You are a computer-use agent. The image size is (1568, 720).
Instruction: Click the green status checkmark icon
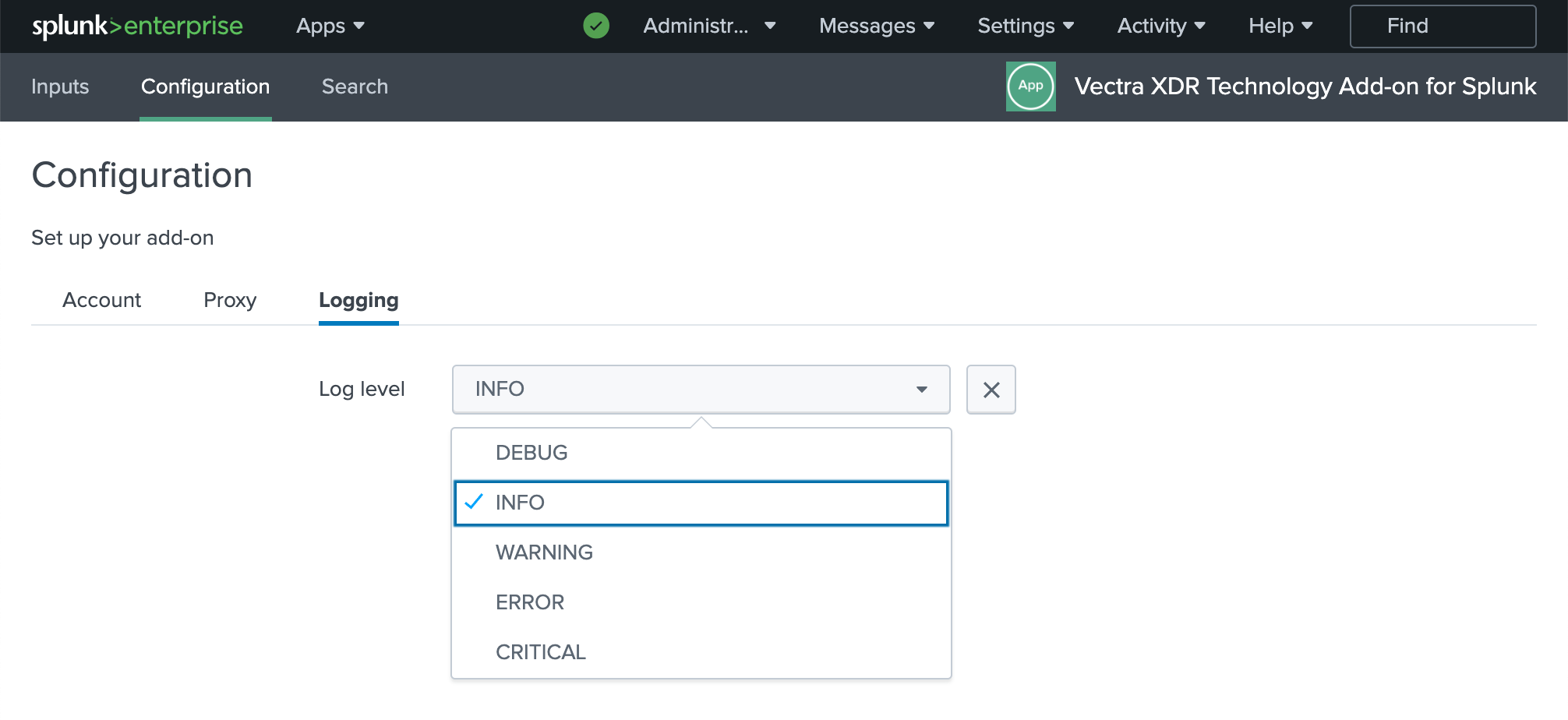click(595, 26)
